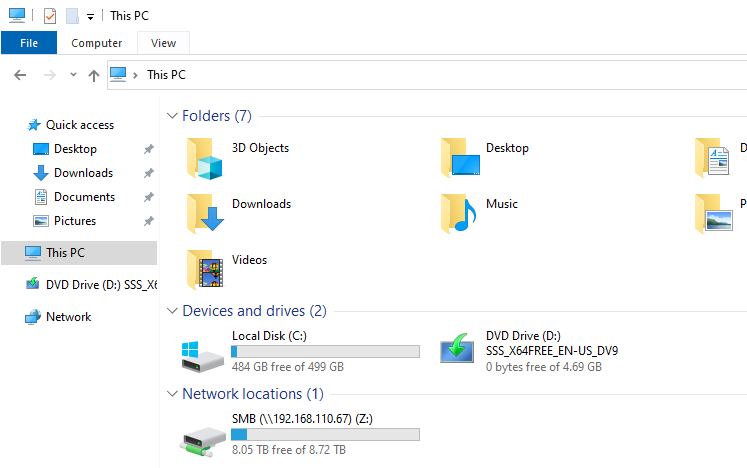This screenshot has height=468, width=747.
Task: Click the Videos folder name
Action: [x=249, y=260]
